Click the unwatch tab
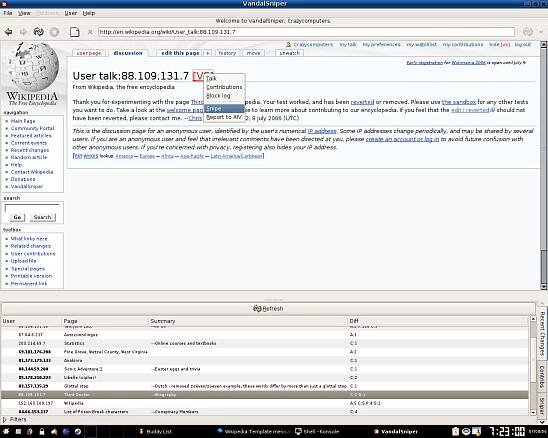The image size is (548, 438). (x=289, y=53)
